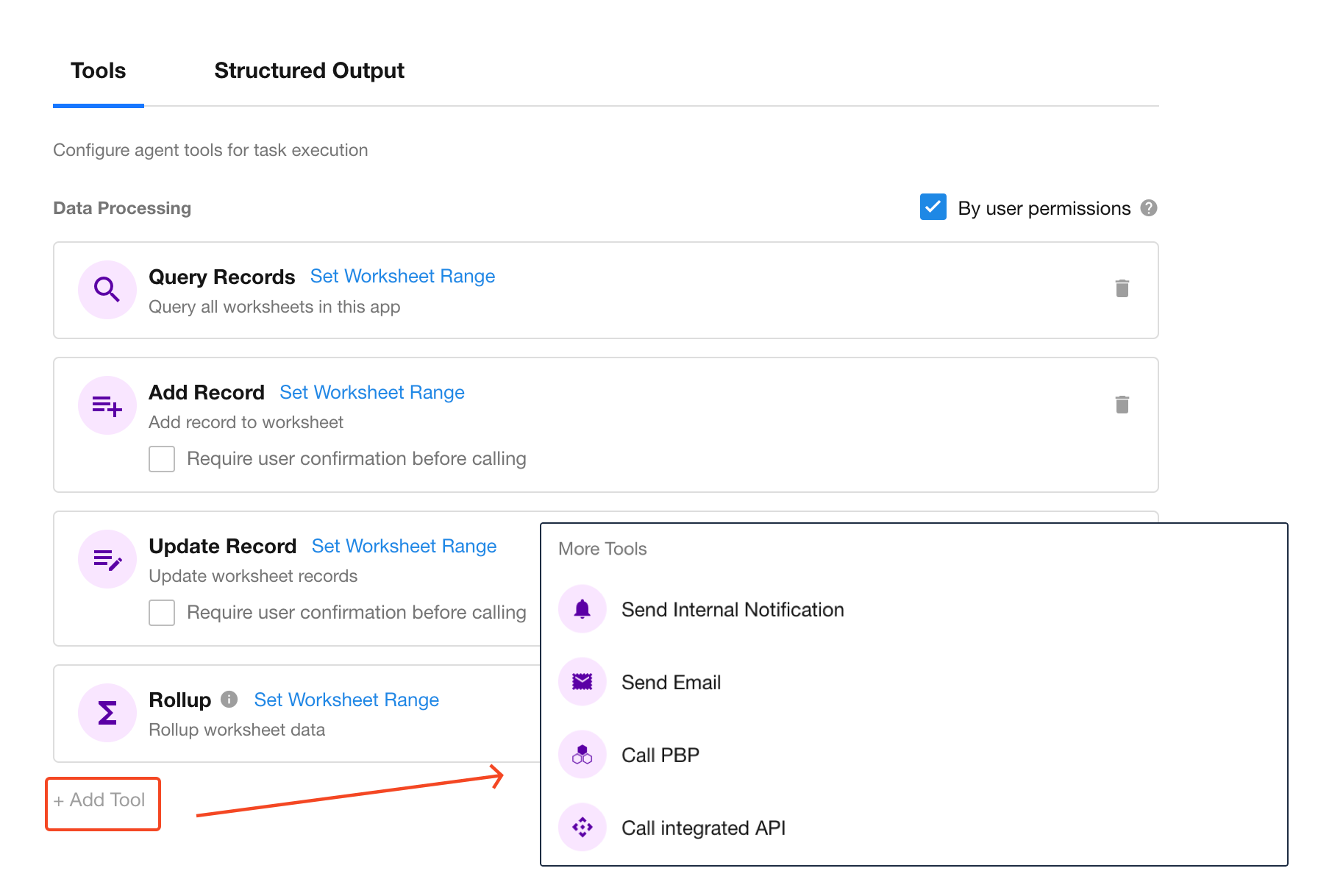The width and height of the screenshot is (1318, 896).
Task: Enable confirmation requirement for Add Record
Action: (162, 459)
